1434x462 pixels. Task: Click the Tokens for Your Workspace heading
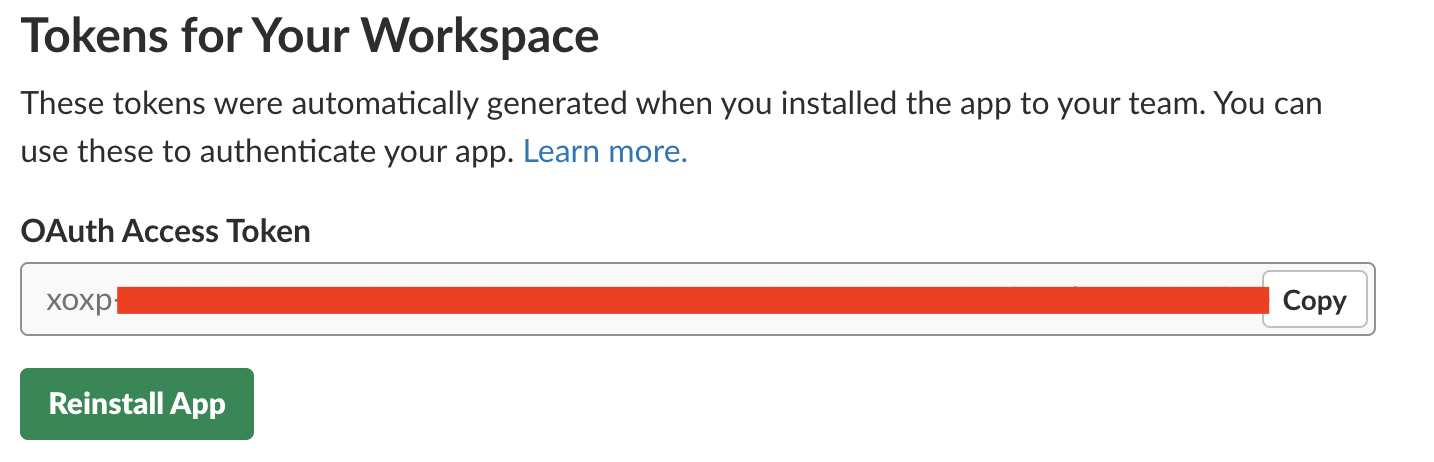310,36
